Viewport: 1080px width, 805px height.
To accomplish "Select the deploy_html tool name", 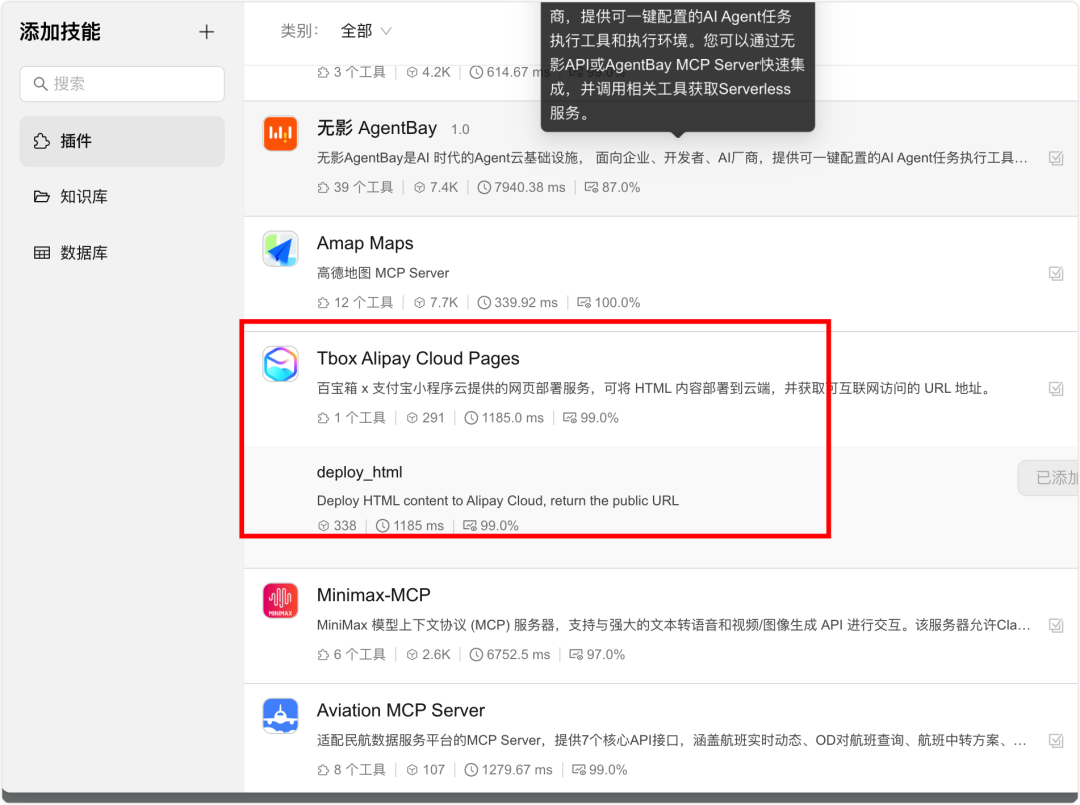I will click(360, 472).
